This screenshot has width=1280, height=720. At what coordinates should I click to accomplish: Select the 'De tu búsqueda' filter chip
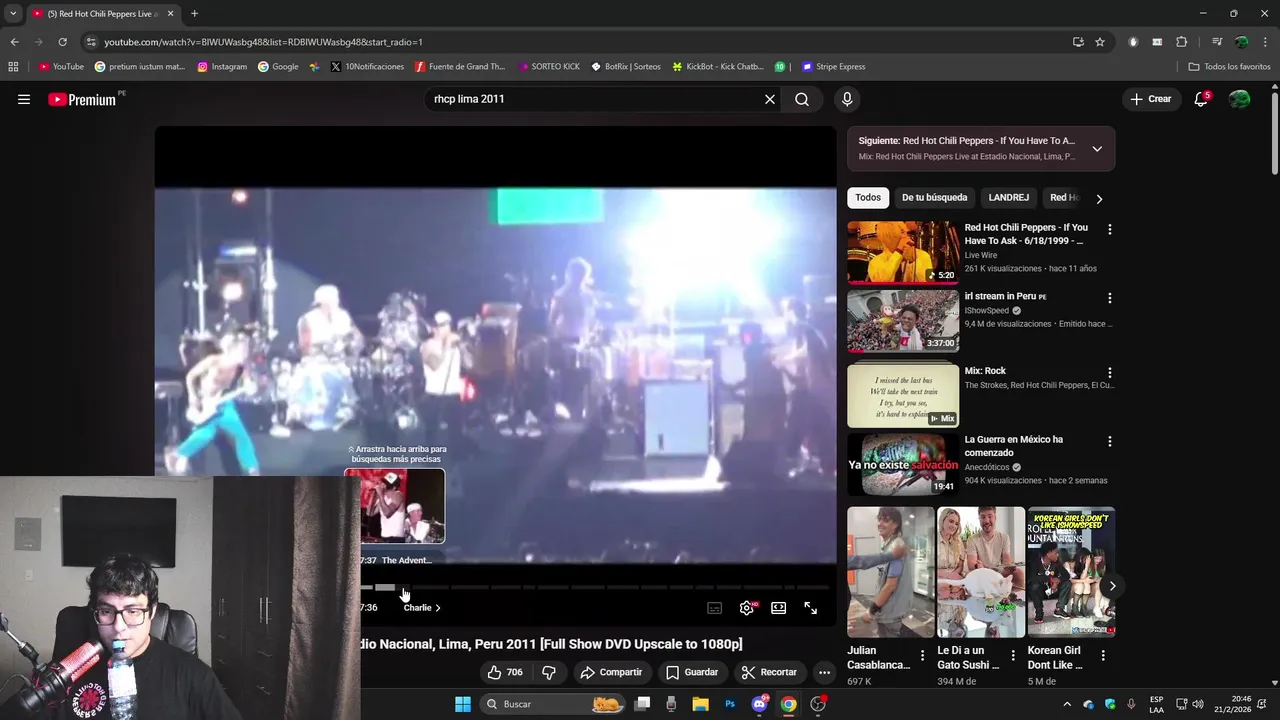(934, 198)
